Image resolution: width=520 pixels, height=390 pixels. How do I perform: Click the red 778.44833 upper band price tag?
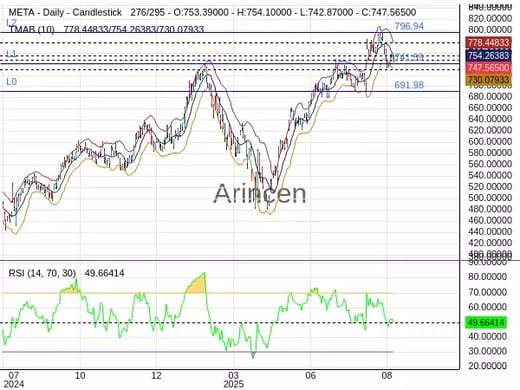point(488,43)
